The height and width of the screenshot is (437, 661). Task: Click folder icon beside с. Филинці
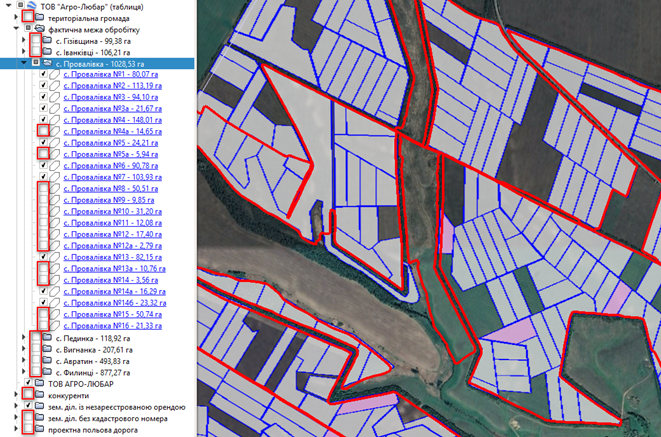point(47,372)
